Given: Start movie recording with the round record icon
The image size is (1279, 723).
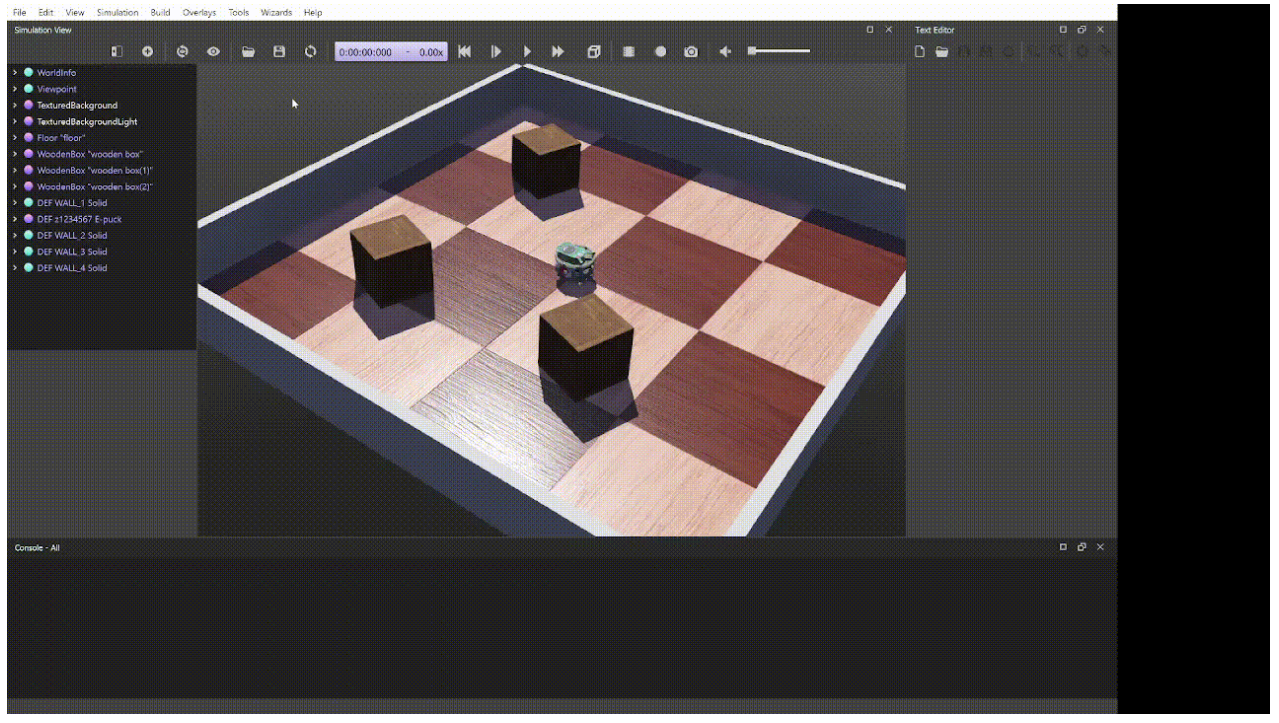Looking at the screenshot, I should coord(660,52).
